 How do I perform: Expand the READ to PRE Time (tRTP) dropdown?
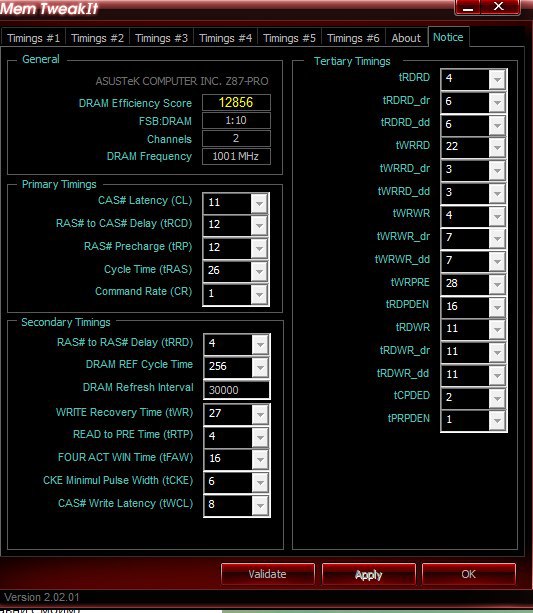(x=260, y=437)
